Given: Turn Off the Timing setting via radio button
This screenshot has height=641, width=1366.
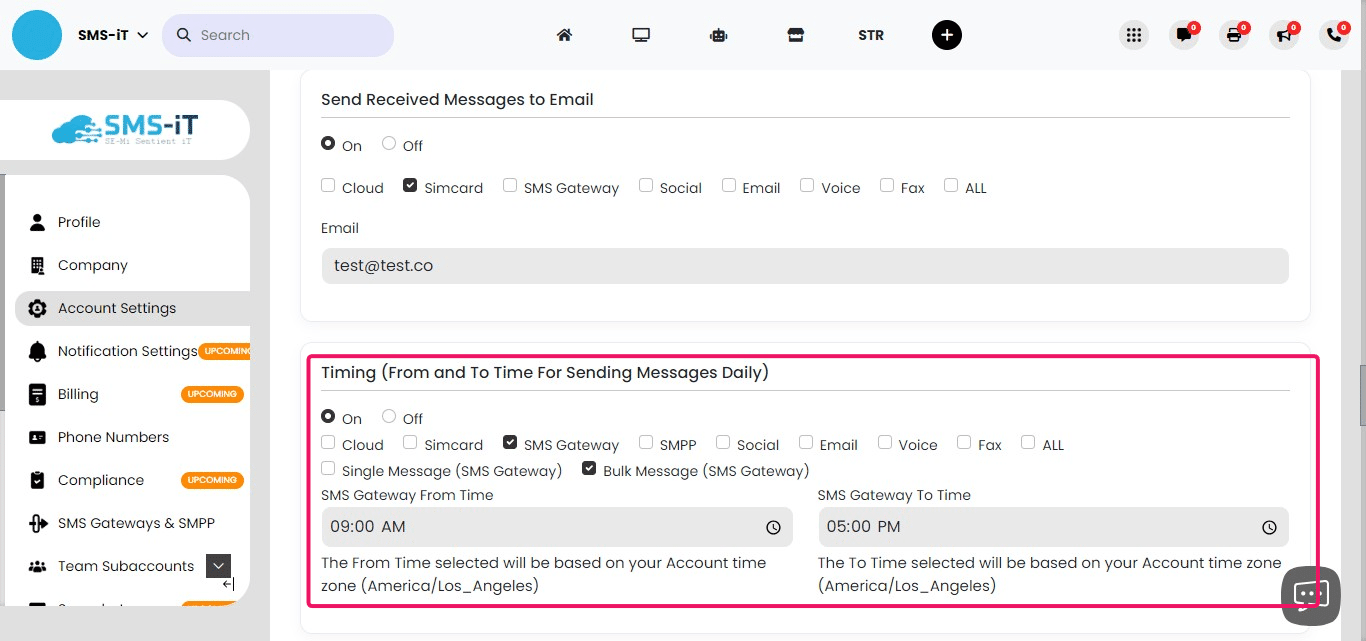Looking at the screenshot, I should tap(390, 415).
